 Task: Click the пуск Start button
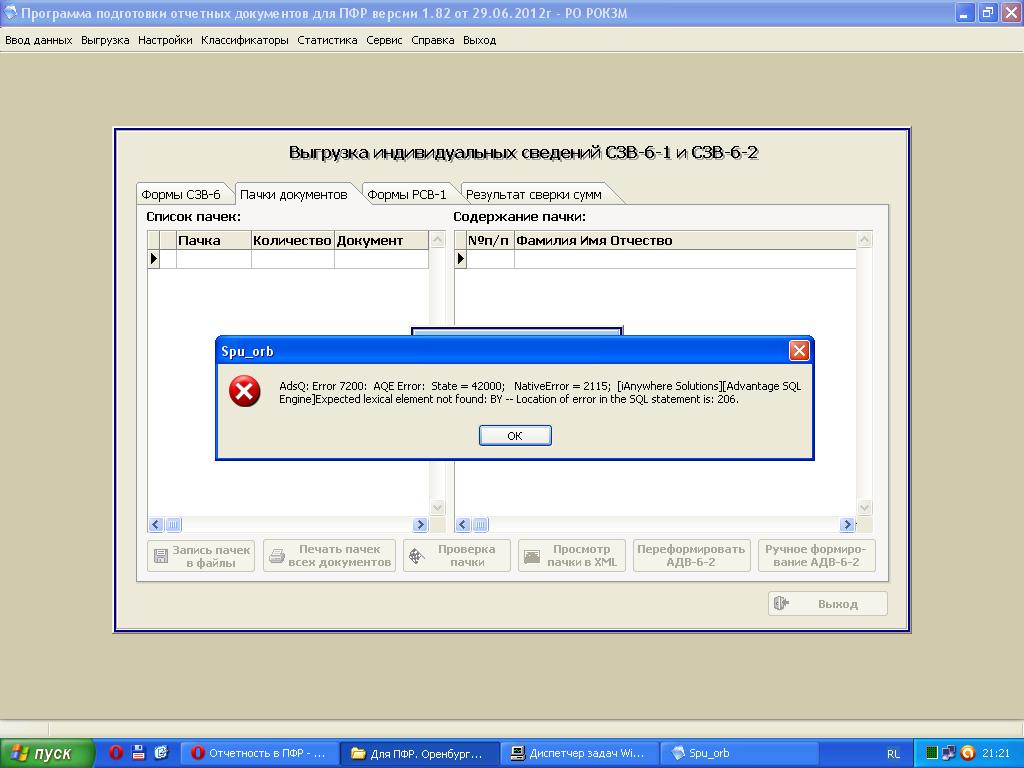click(47, 753)
